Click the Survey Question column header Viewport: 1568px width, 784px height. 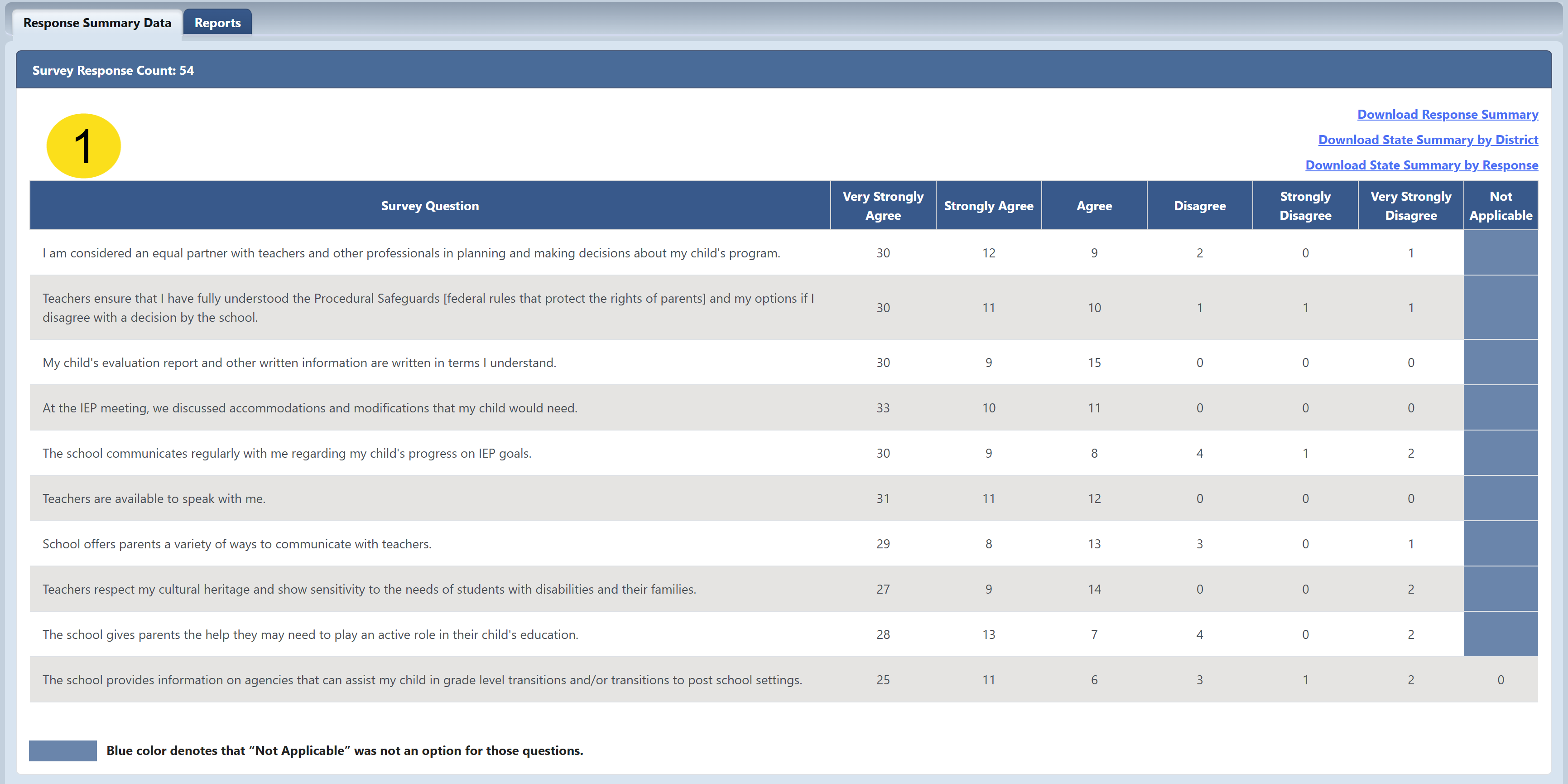point(430,206)
